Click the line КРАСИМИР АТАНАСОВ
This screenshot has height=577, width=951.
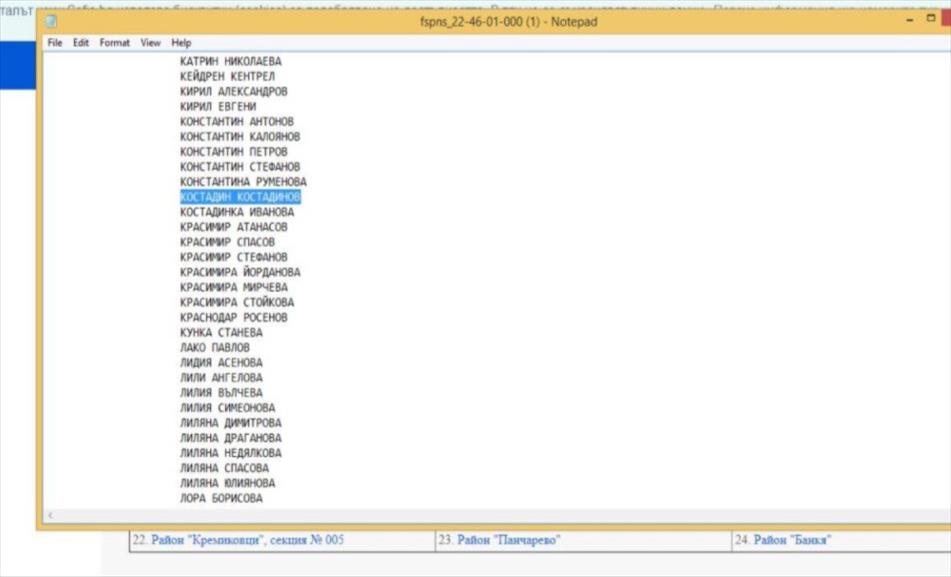tap(234, 227)
